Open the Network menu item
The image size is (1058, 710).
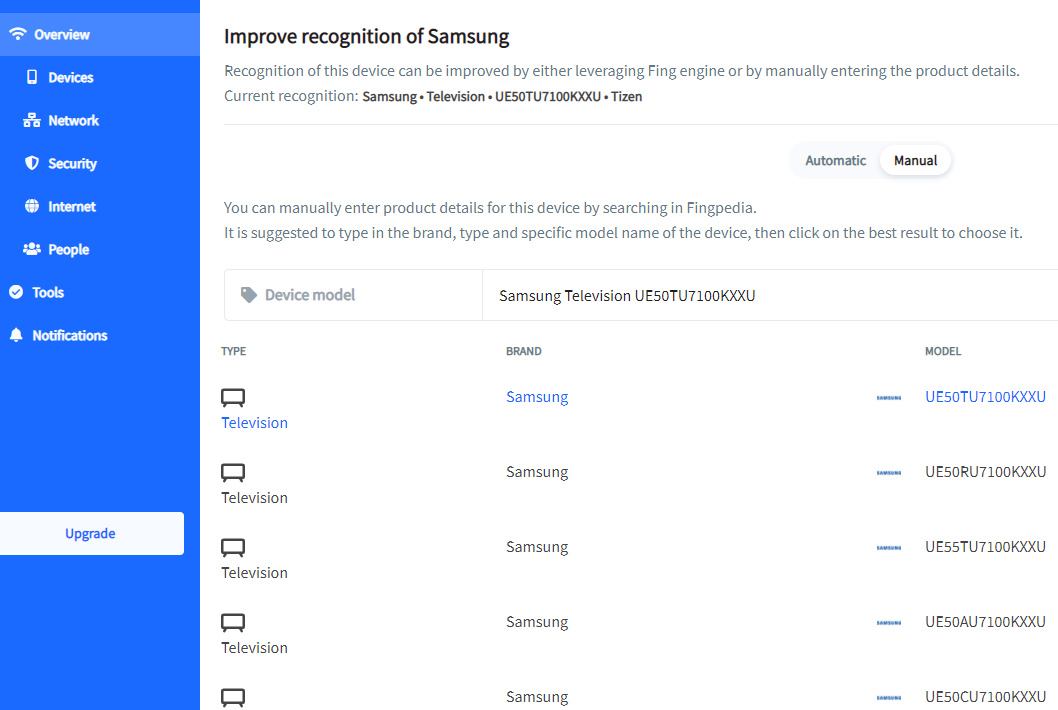tap(74, 120)
